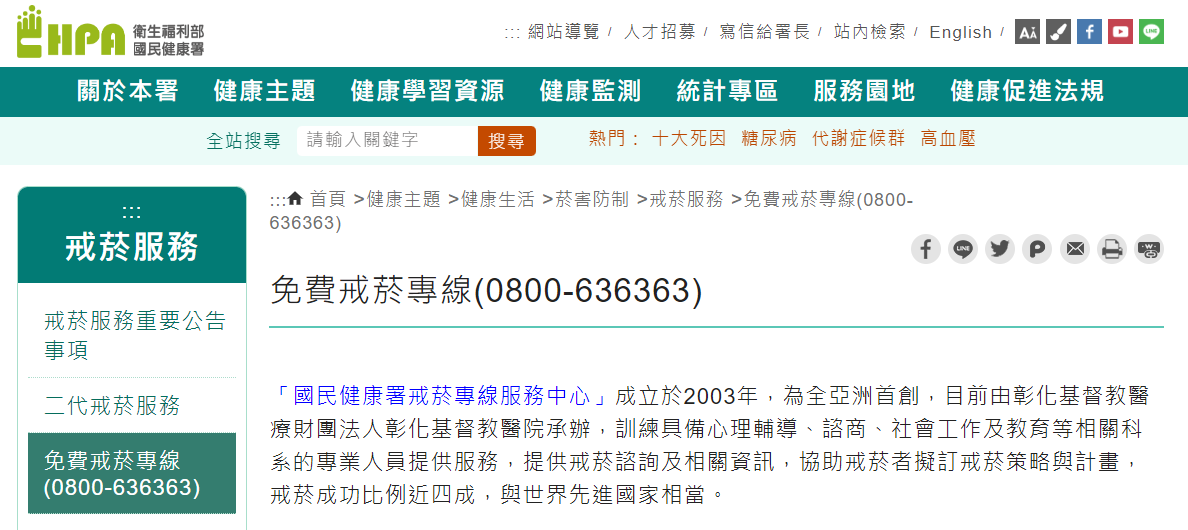Image resolution: width=1188 pixels, height=530 pixels.
Task: Share the page via Plurk icon
Action: pyautogui.click(x=1037, y=249)
